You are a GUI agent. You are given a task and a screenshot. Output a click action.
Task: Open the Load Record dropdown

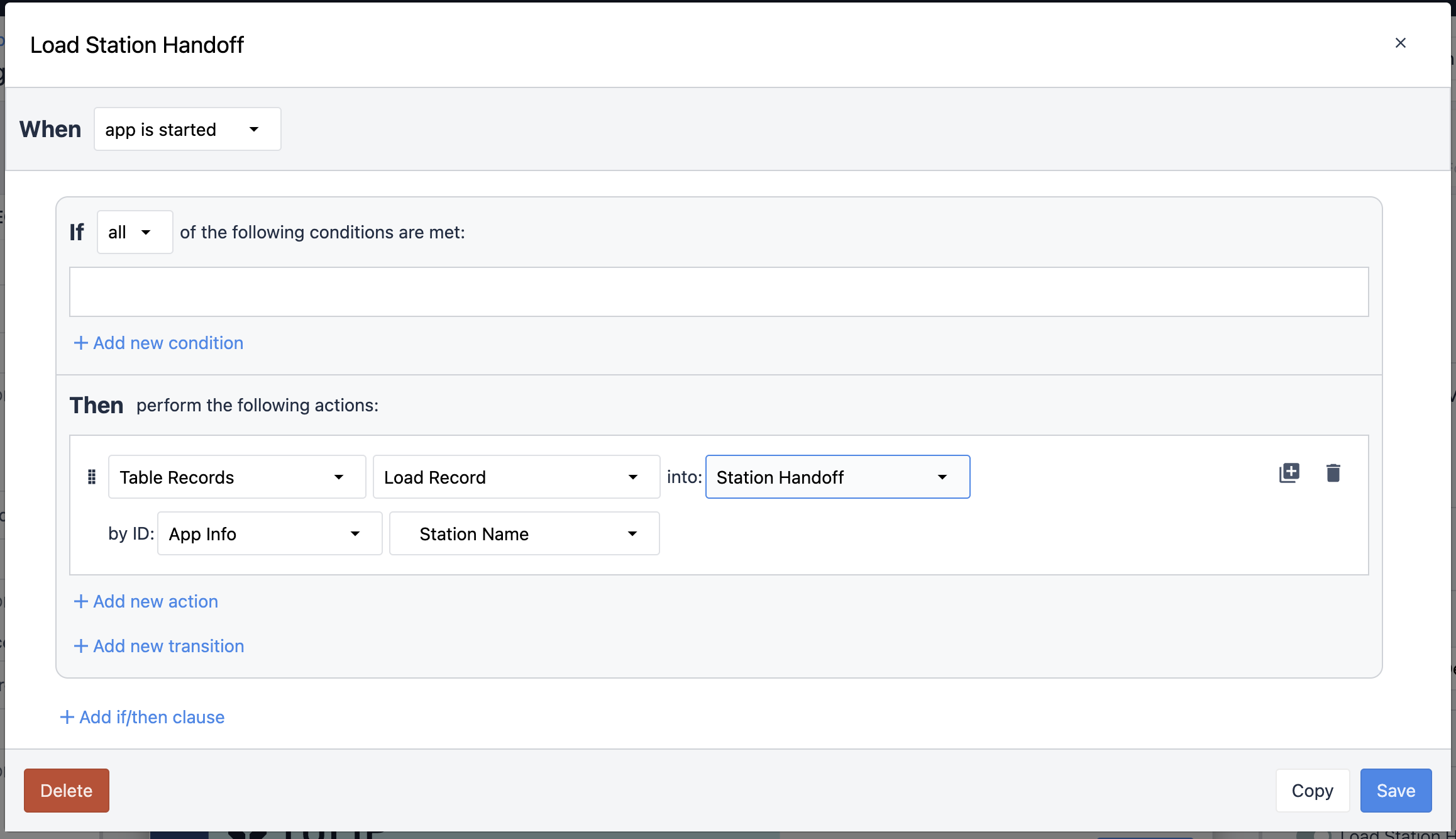point(516,477)
